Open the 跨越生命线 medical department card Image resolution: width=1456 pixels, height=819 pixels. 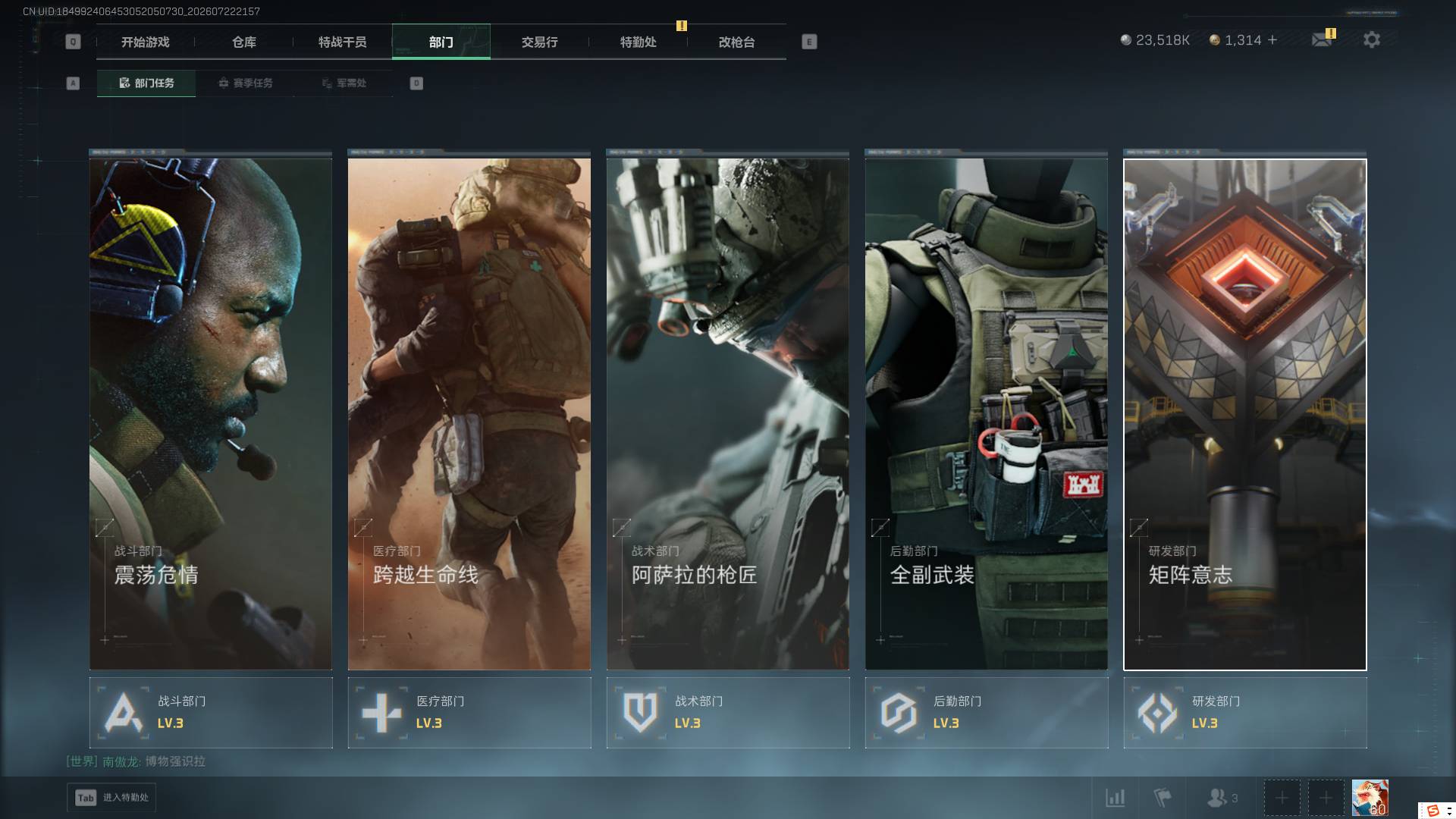[x=469, y=413]
